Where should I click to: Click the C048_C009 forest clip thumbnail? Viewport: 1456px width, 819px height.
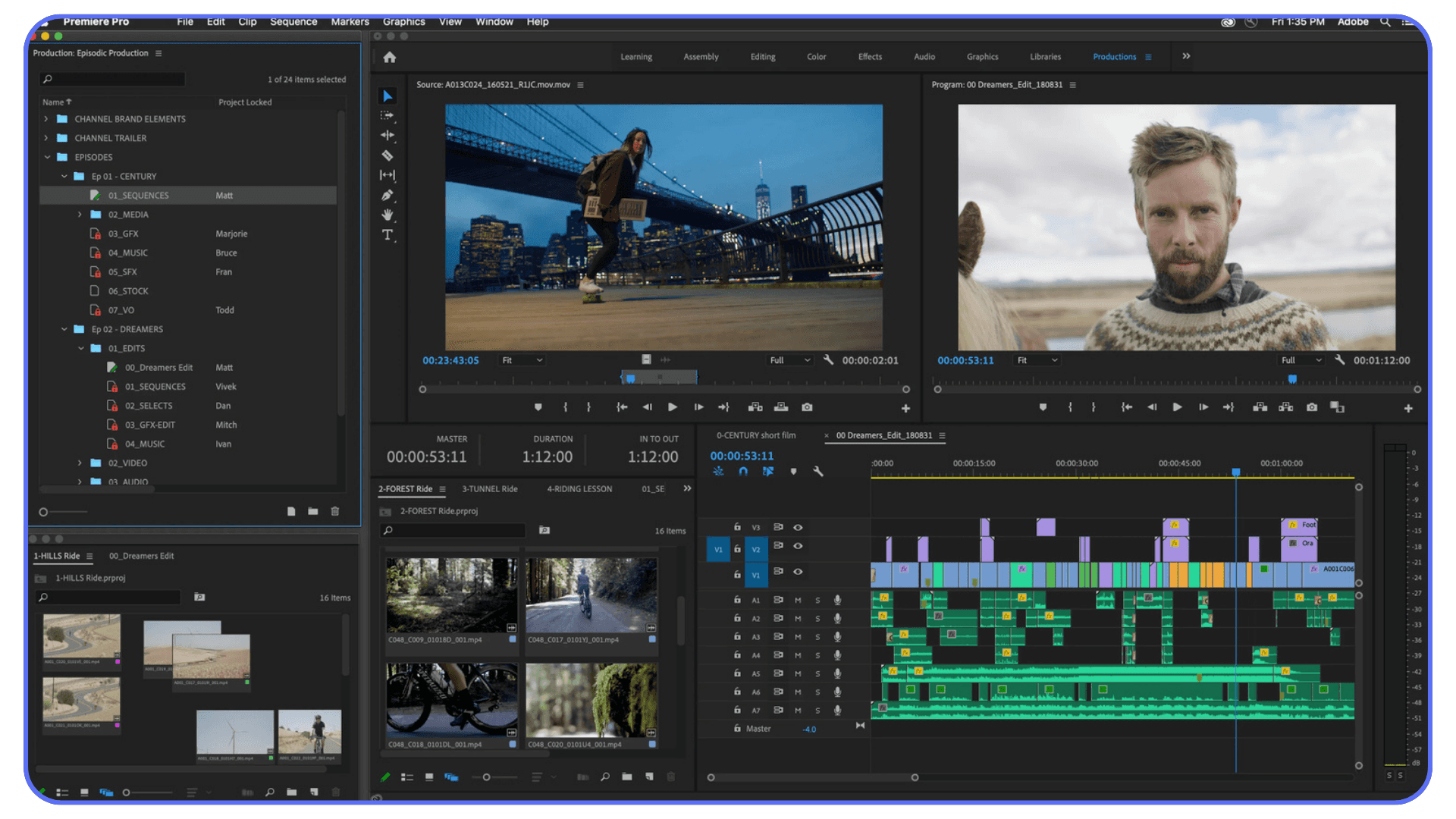point(451,595)
